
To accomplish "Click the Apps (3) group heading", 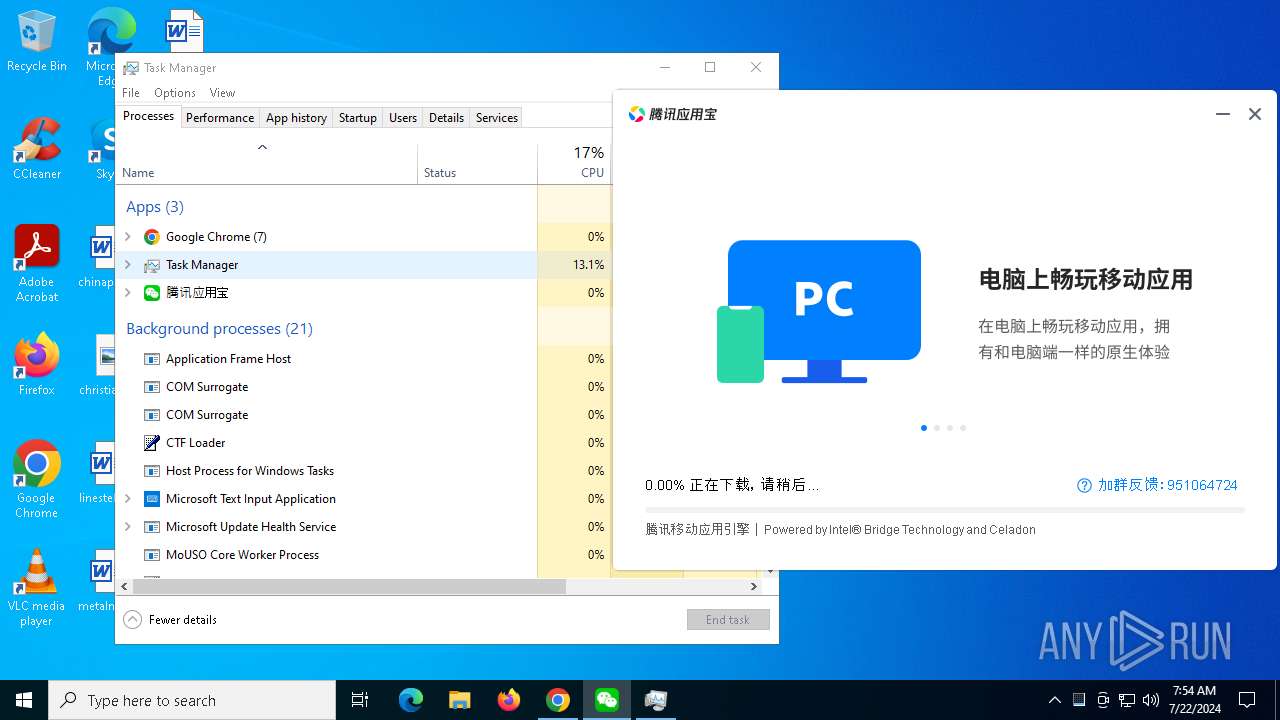I will (x=155, y=207).
